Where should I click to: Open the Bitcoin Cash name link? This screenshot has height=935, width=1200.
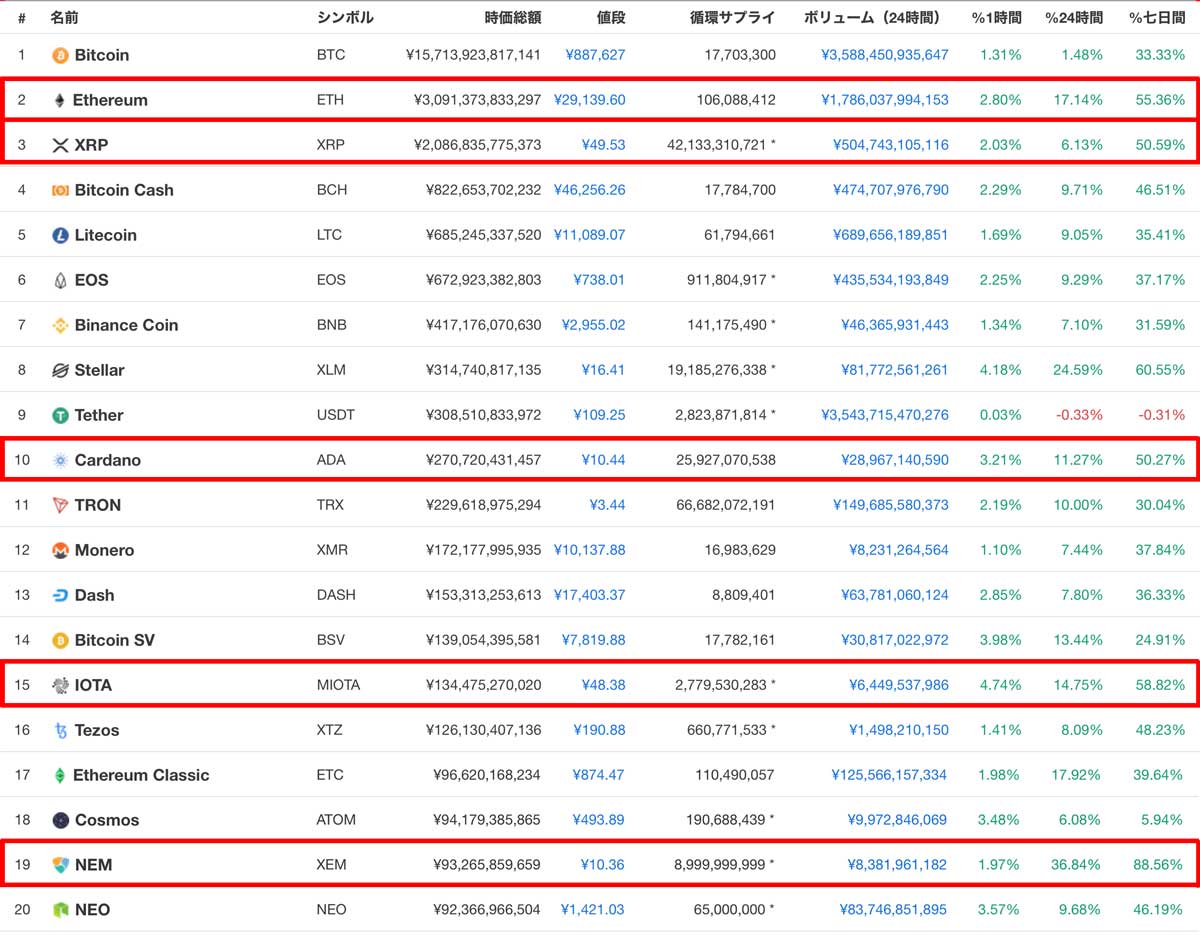[x=124, y=190]
